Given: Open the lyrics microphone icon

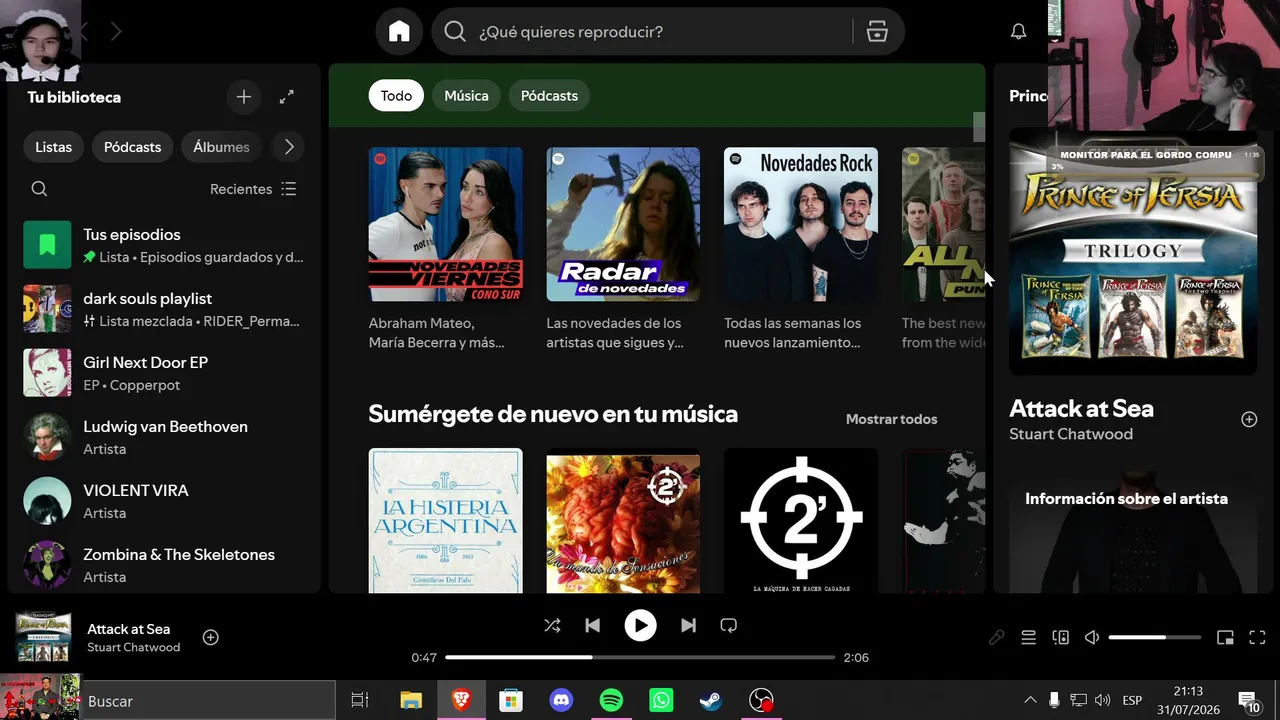Looking at the screenshot, I should (x=996, y=637).
